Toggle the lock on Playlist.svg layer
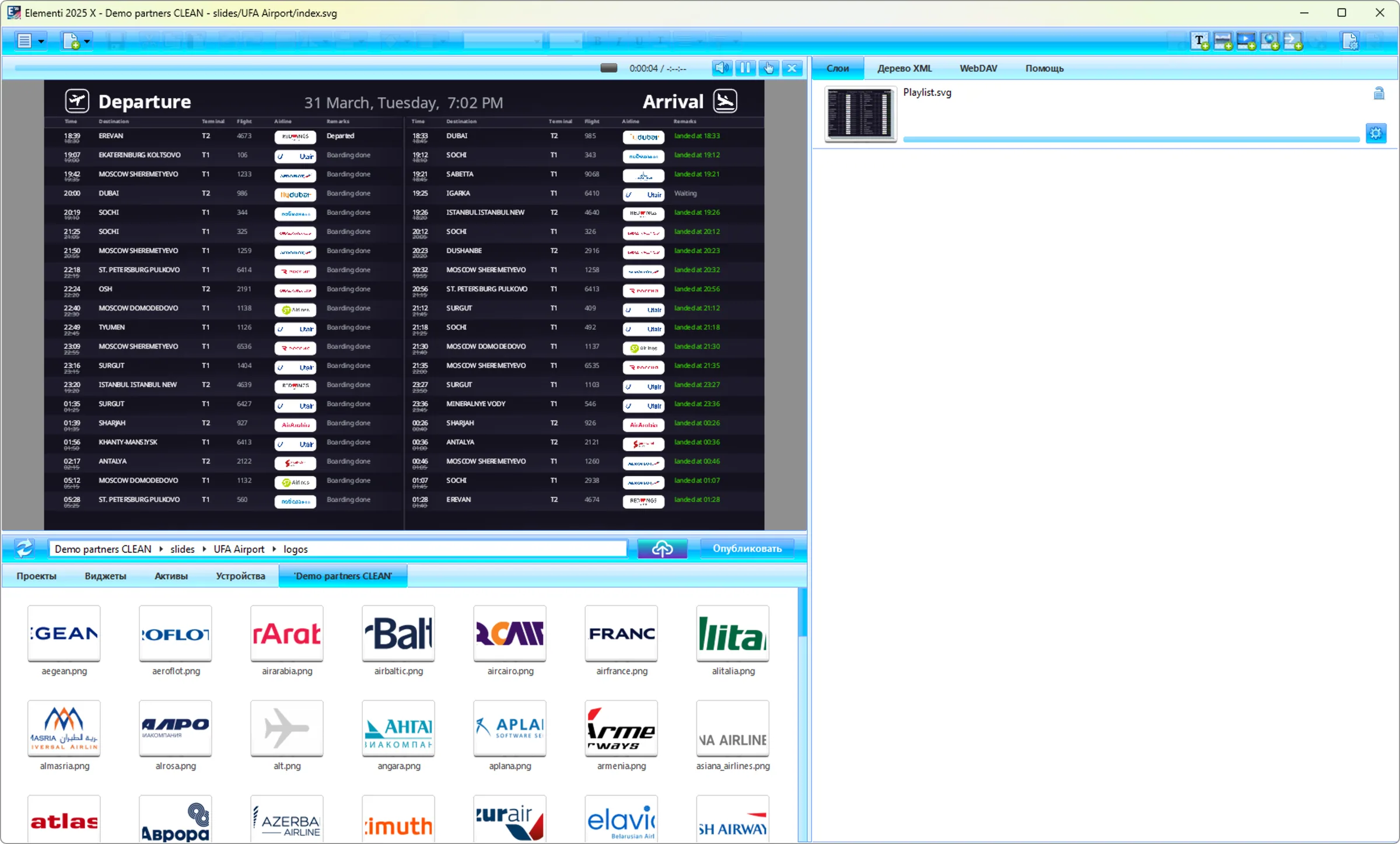This screenshot has height=844, width=1400. (x=1378, y=93)
